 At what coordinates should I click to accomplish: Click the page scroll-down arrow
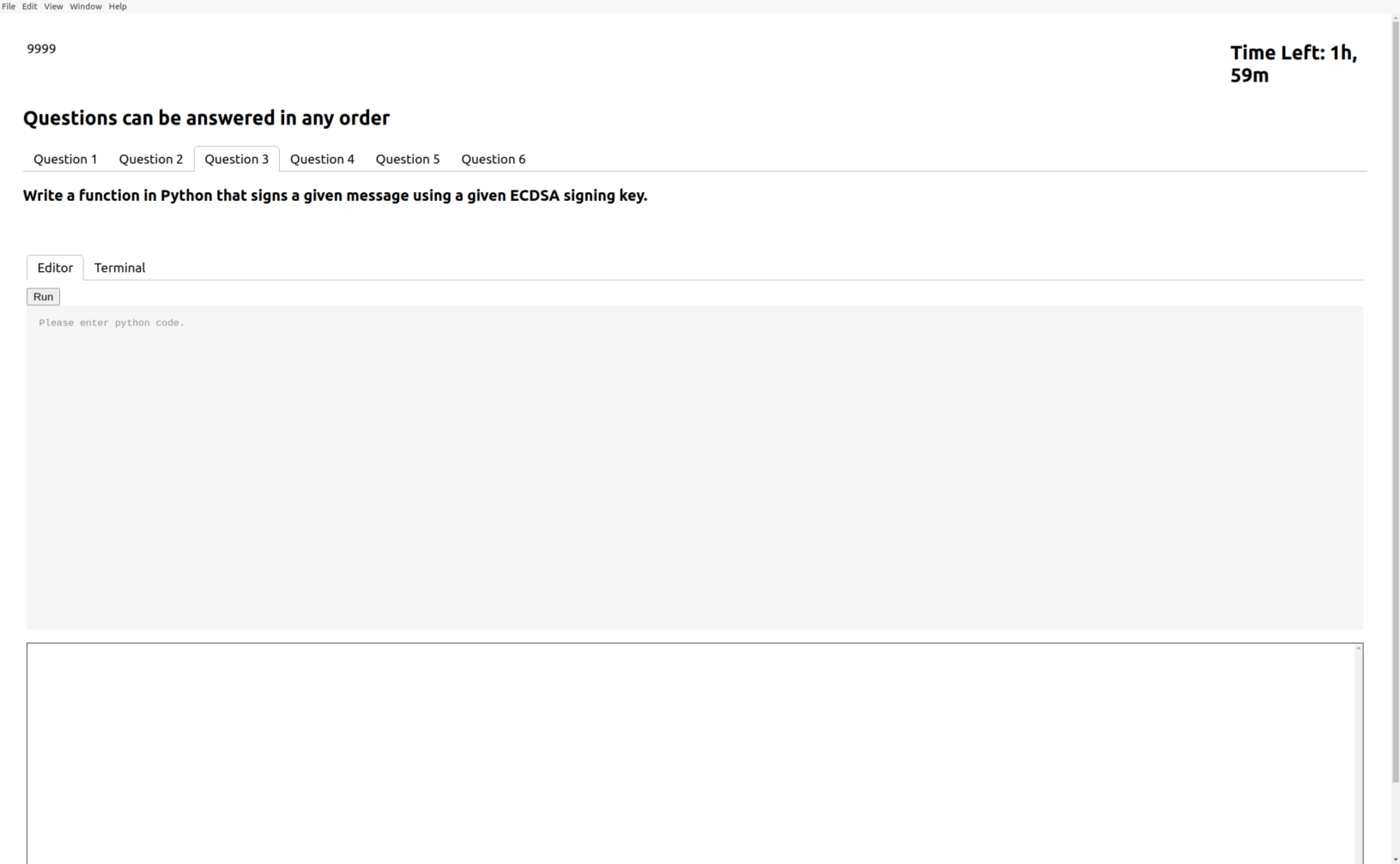[x=1395, y=859]
